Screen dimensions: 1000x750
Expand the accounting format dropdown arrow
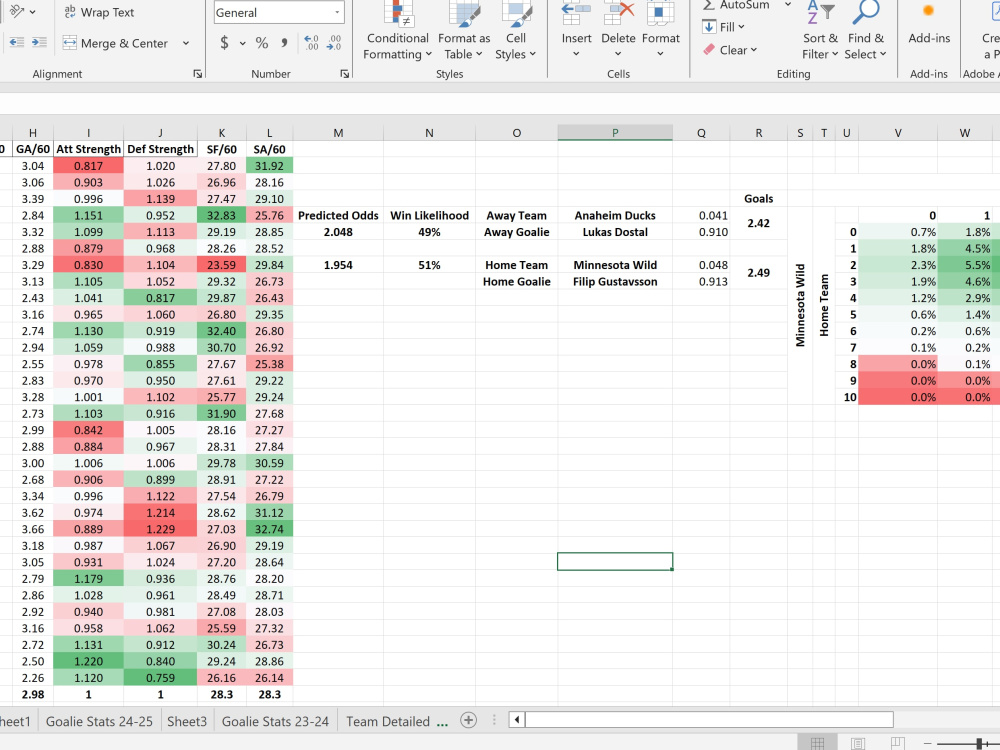(242, 43)
